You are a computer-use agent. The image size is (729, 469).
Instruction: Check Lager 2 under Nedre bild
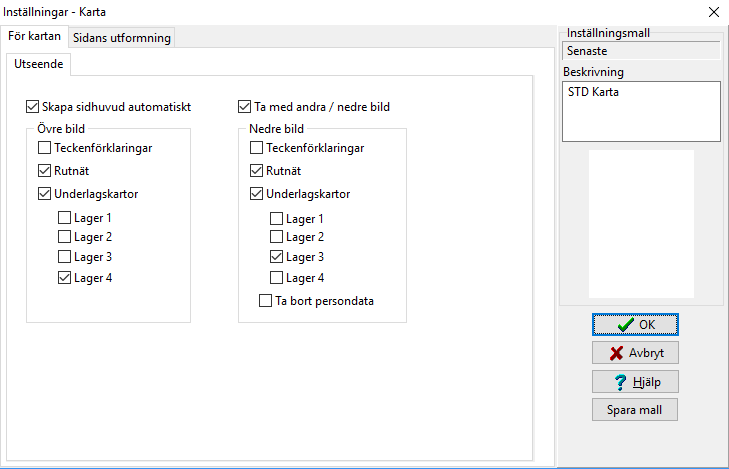[x=276, y=237]
